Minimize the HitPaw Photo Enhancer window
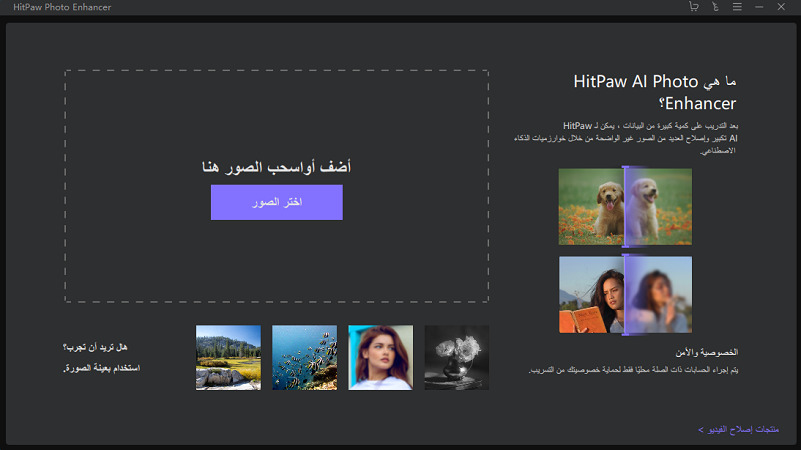801x450 pixels. (759, 7)
